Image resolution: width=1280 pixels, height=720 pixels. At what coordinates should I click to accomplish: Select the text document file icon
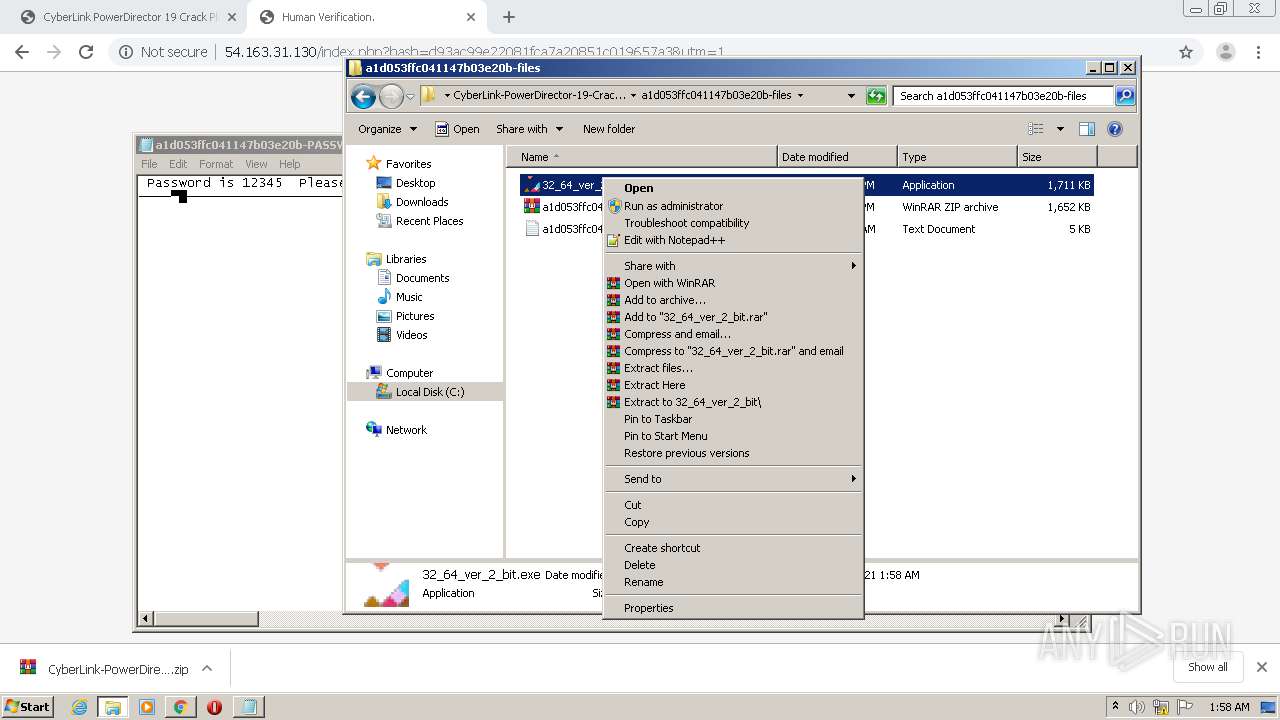tap(532, 229)
